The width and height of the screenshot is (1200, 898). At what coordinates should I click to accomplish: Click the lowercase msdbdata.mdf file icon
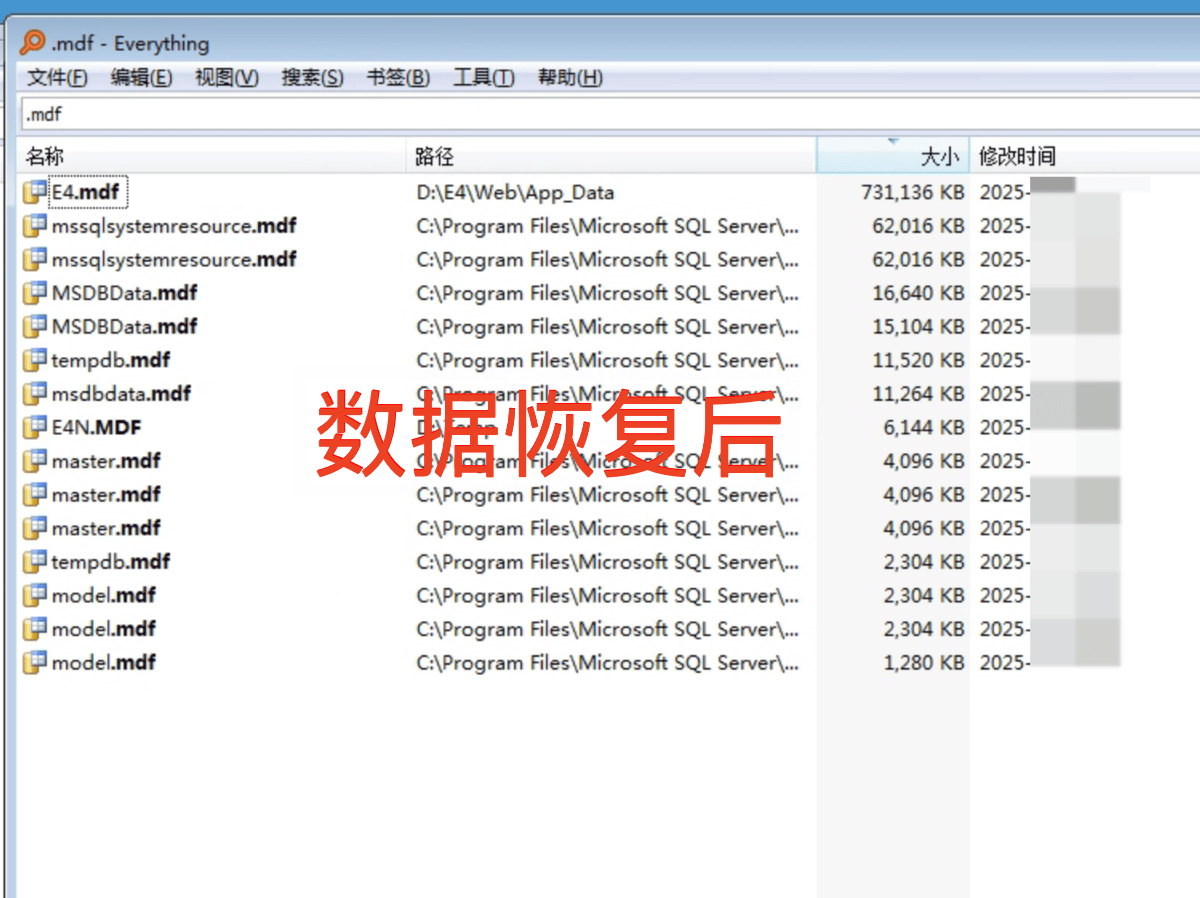coord(36,394)
